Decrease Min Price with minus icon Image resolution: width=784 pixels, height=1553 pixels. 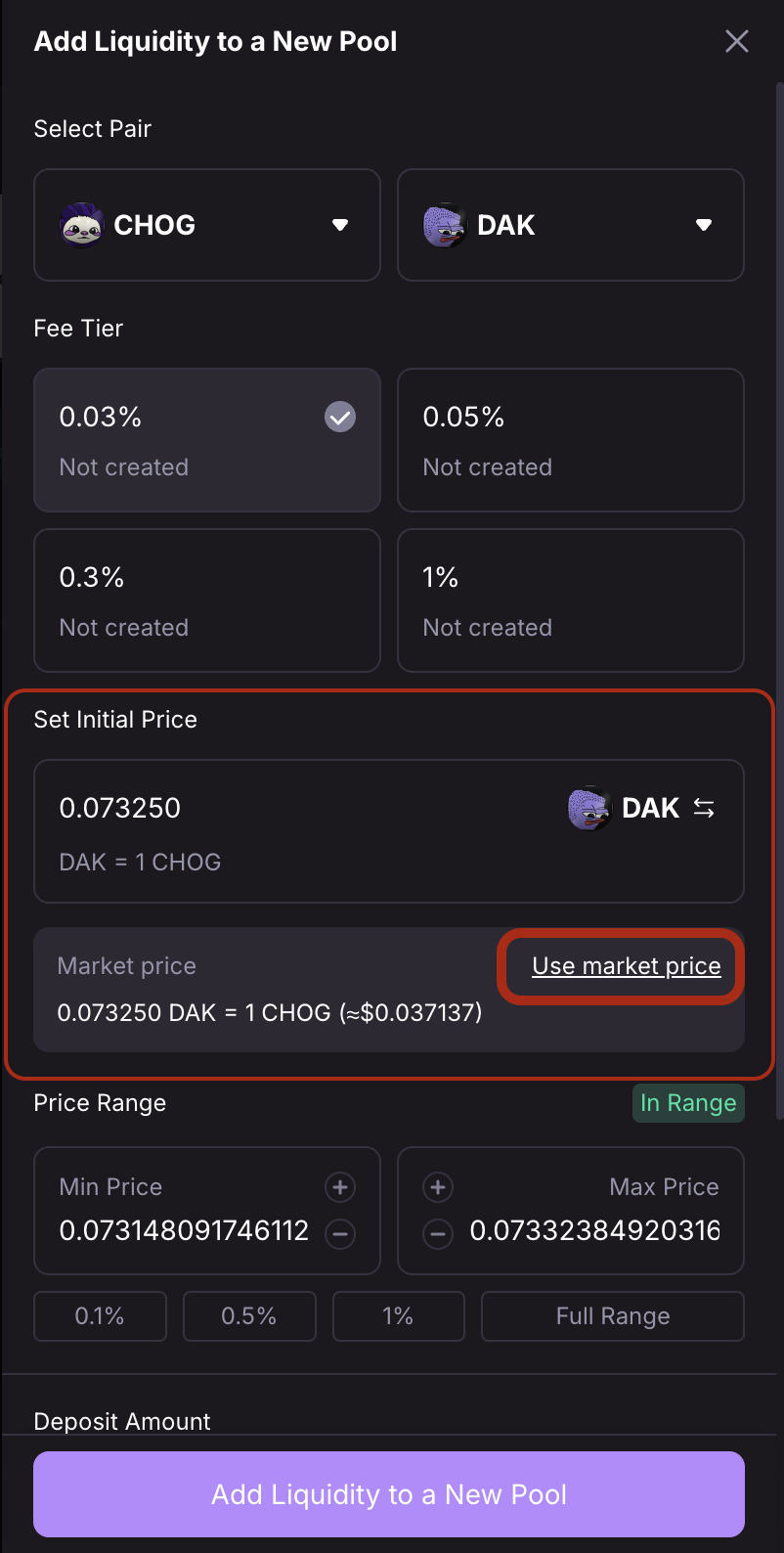click(x=340, y=1233)
